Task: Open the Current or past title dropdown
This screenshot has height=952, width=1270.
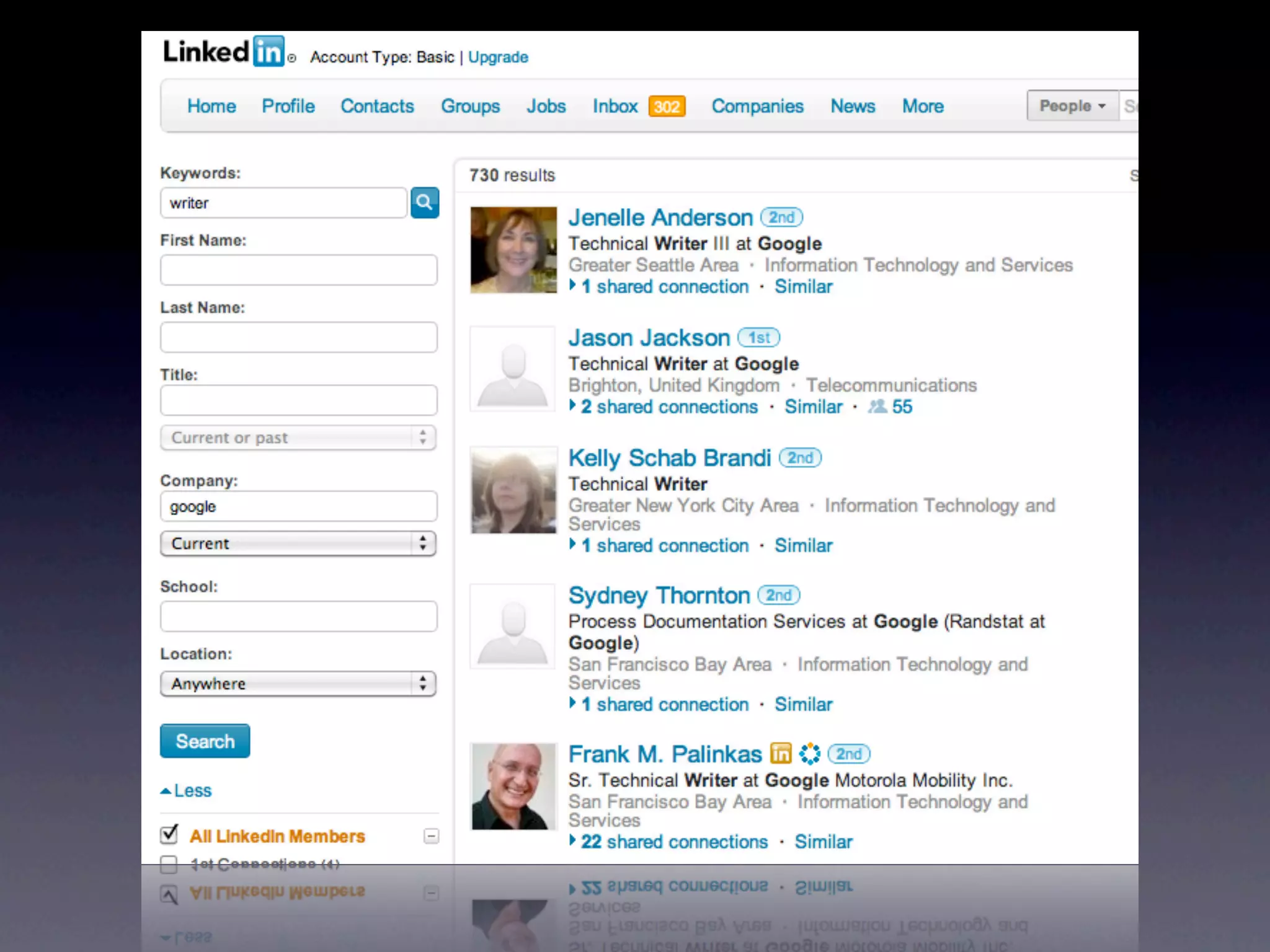Action: point(298,438)
